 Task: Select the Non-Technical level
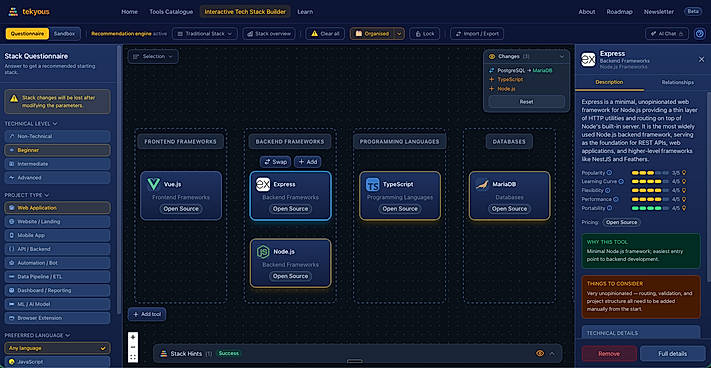click(57, 136)
